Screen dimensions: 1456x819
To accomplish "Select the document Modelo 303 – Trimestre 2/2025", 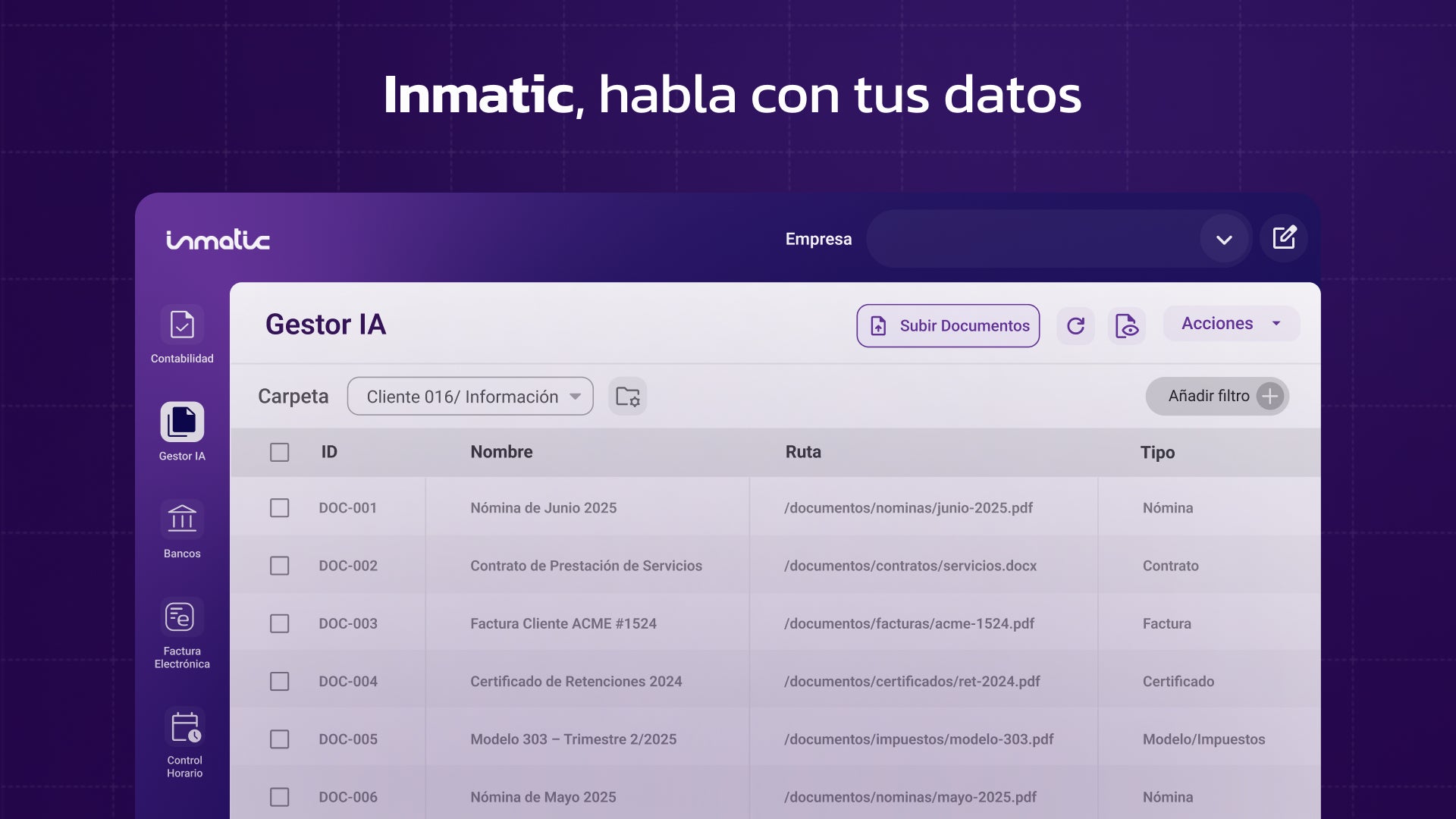I will (573, 739).
